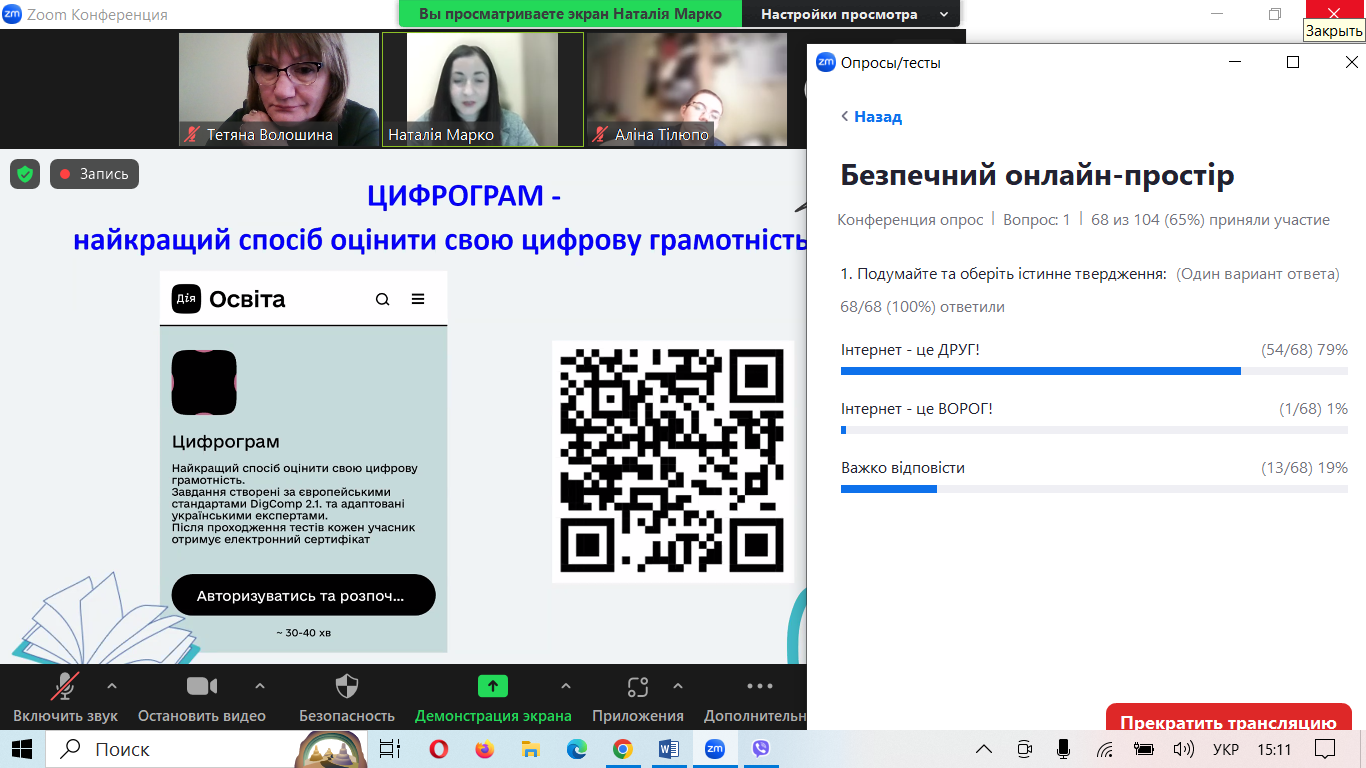The width and height of the screenshot is (1366, 768).
Task: Click Windows Start button
Action: point(22,749)
